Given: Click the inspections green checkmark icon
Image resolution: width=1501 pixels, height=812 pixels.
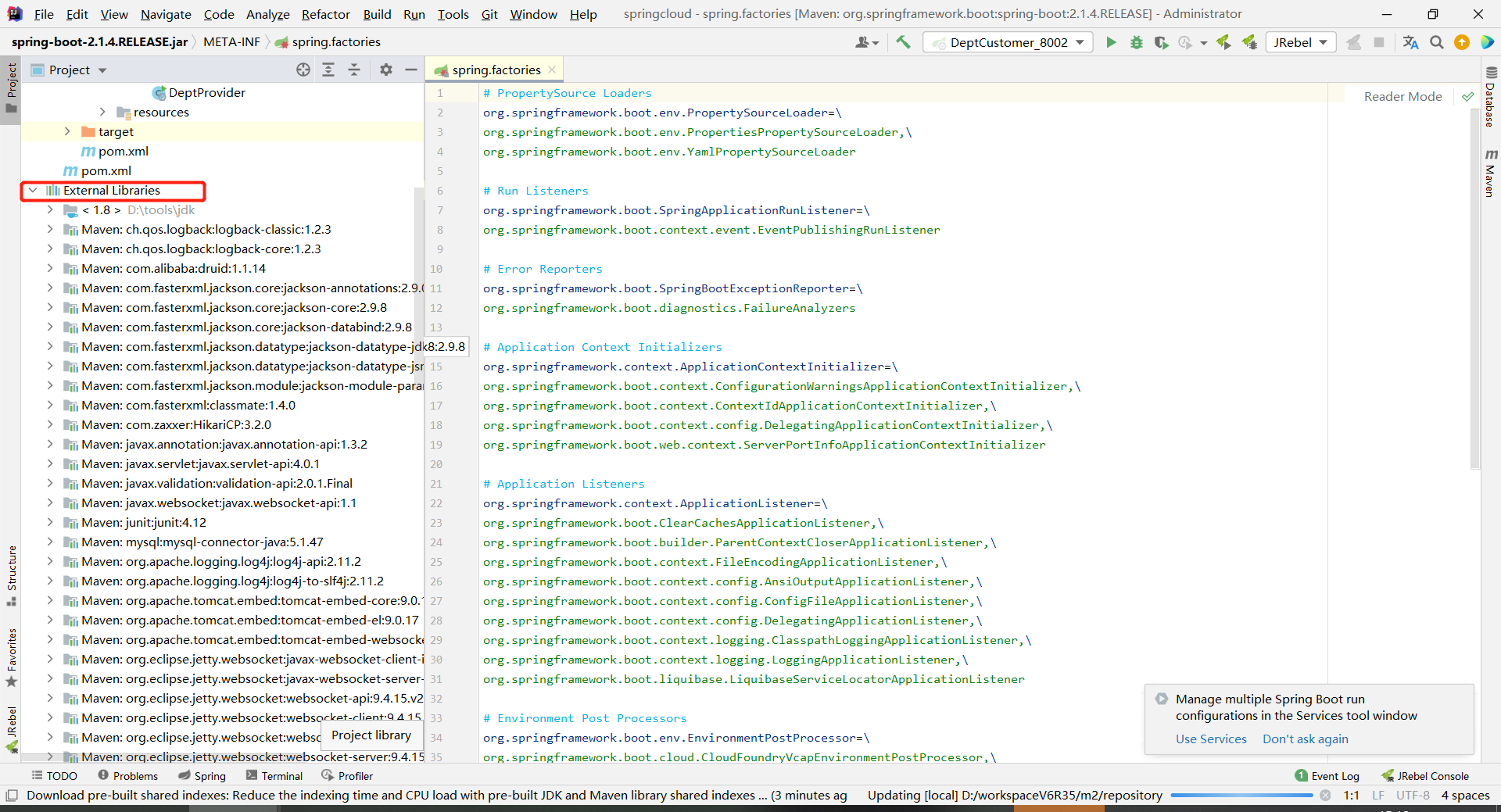Looking at the screenshot, I should click(1467, 97).
